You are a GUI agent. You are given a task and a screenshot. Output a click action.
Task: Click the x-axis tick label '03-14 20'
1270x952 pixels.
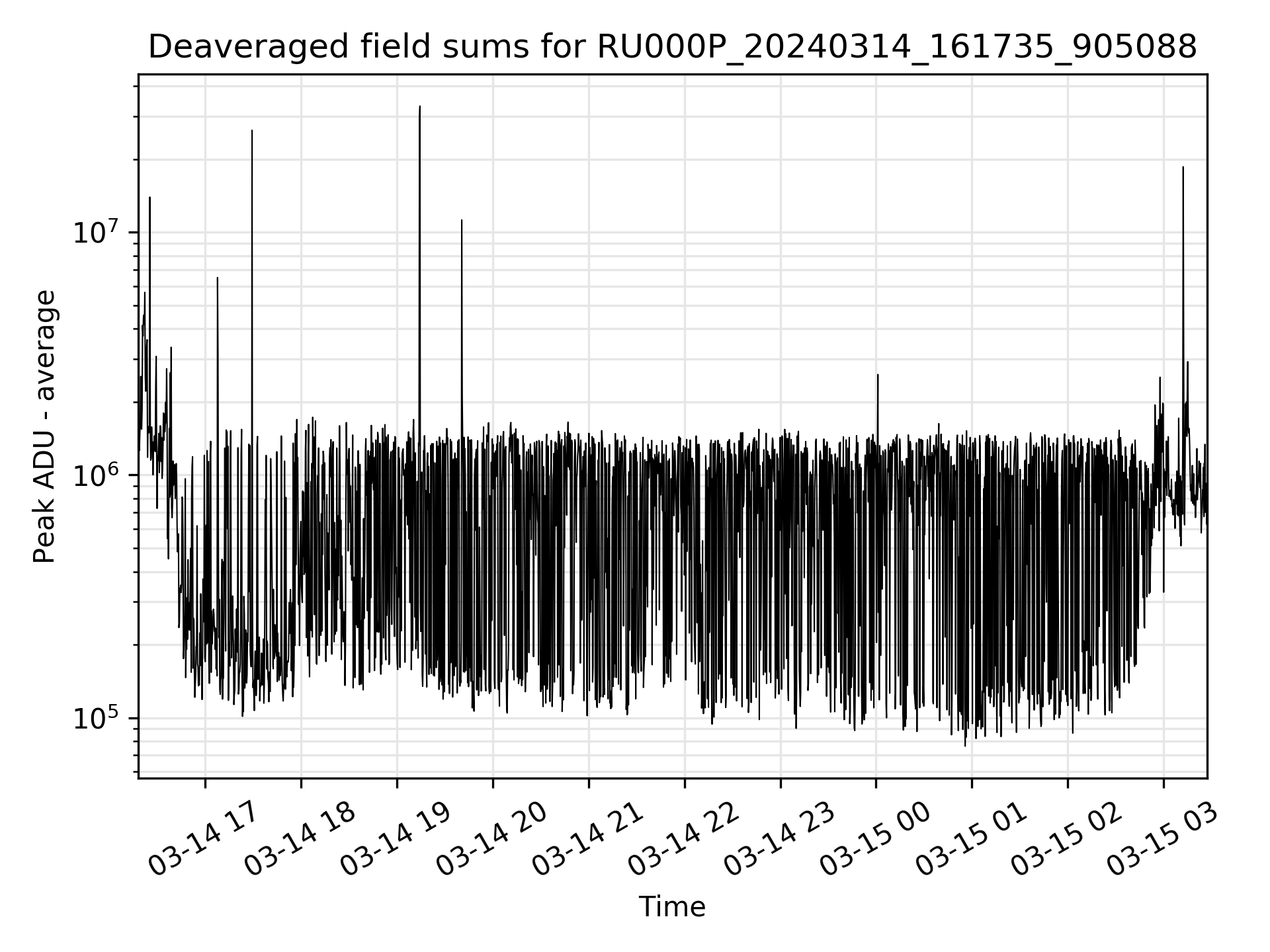[491, 839]
